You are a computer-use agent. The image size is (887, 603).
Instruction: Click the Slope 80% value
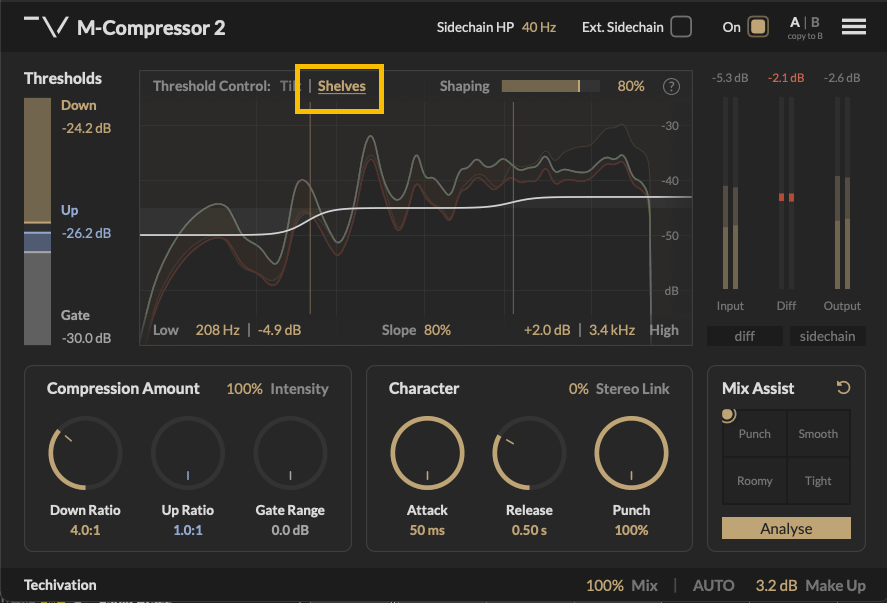pos(437,330)
